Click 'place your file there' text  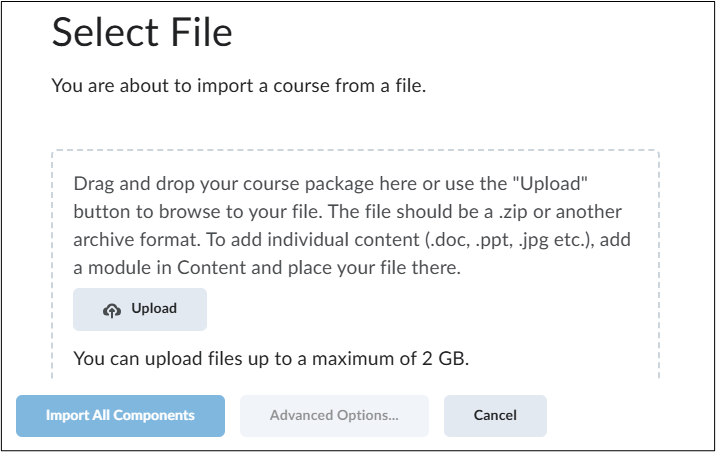pos(374,268)
